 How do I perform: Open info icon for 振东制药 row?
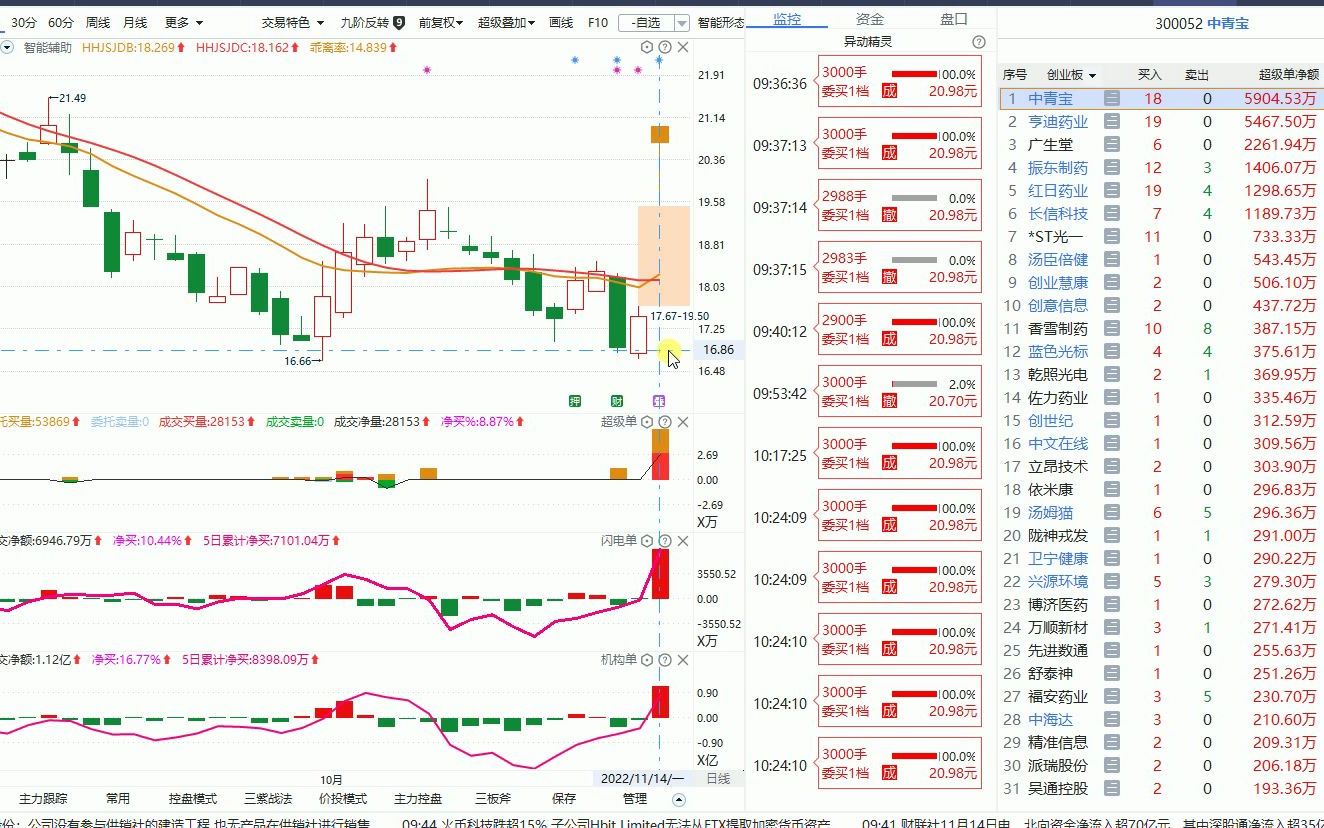[x=1112, y=167]
